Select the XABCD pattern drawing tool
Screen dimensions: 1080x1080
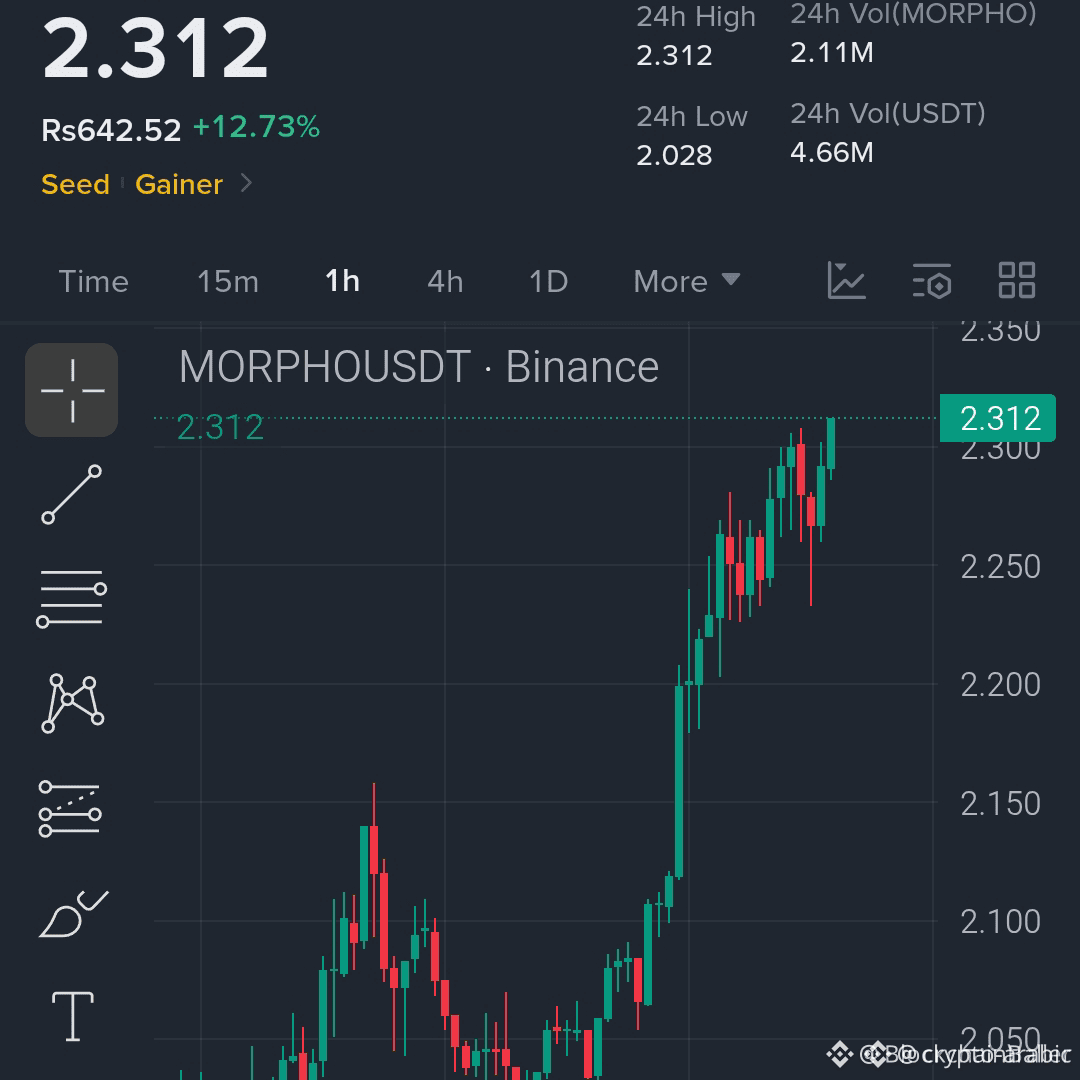72,703
